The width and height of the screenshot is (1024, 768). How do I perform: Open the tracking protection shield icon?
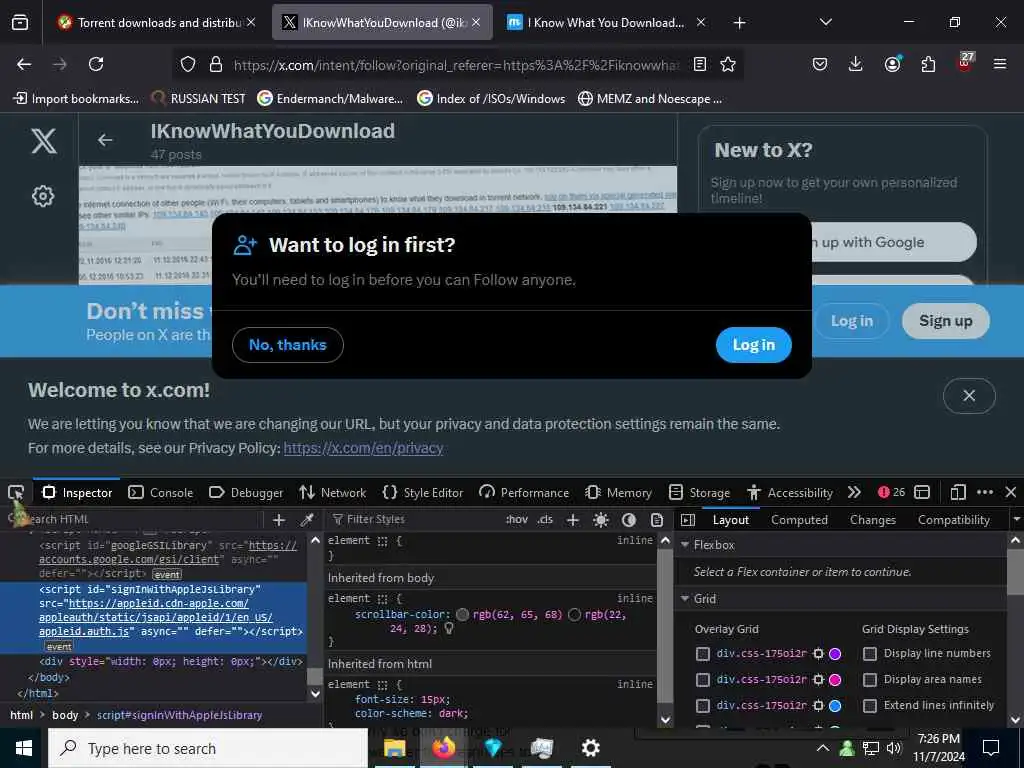click(x=188, y=64)
